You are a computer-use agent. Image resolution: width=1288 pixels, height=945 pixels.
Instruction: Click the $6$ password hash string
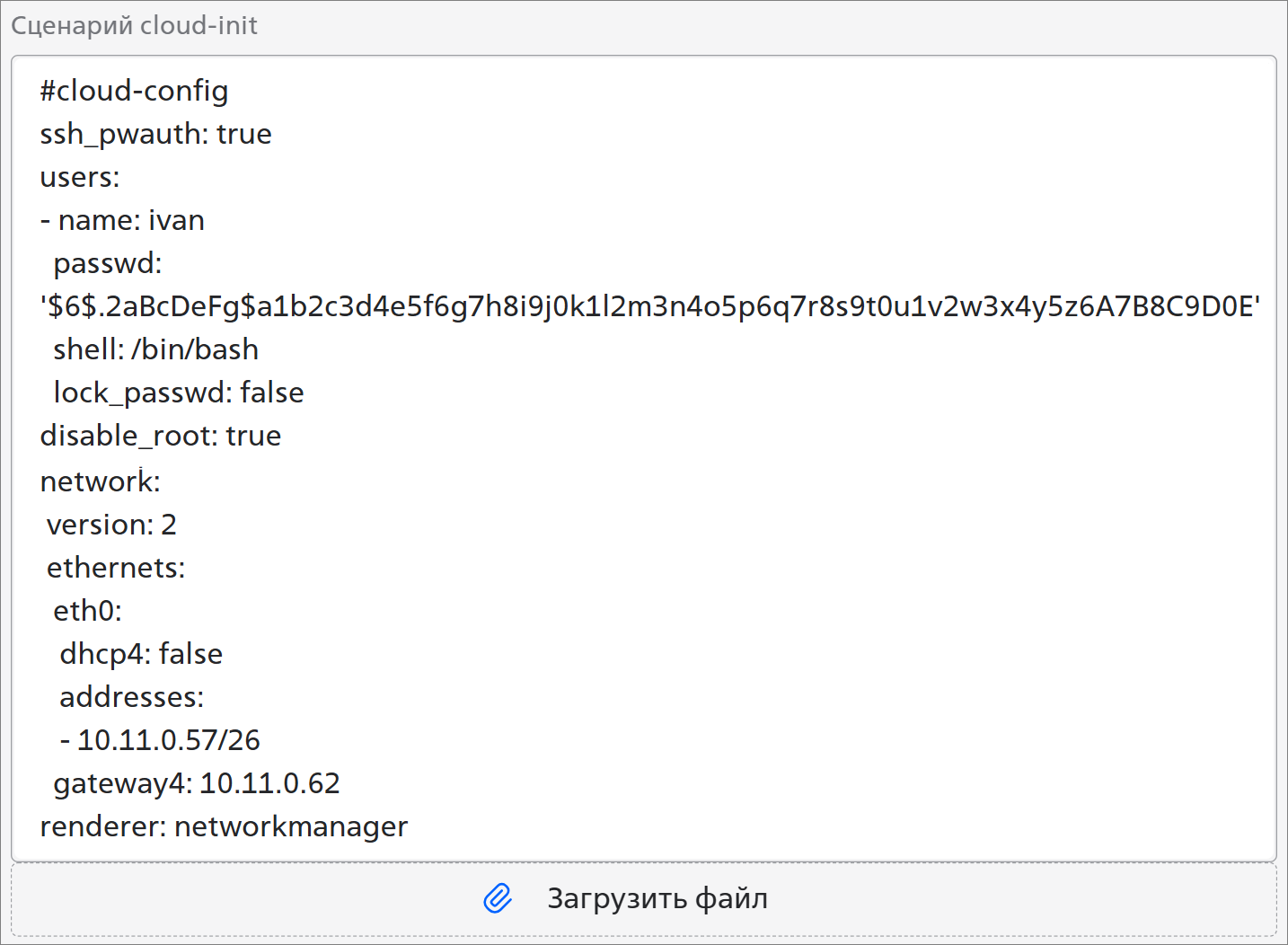click(649, 306)
